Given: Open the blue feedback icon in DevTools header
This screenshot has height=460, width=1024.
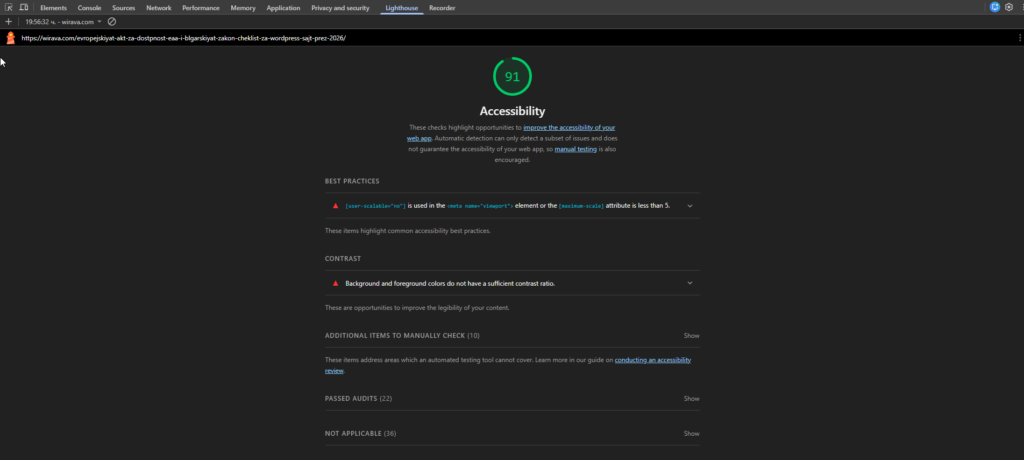Looking at the screenshot, I should pos(995,7).
